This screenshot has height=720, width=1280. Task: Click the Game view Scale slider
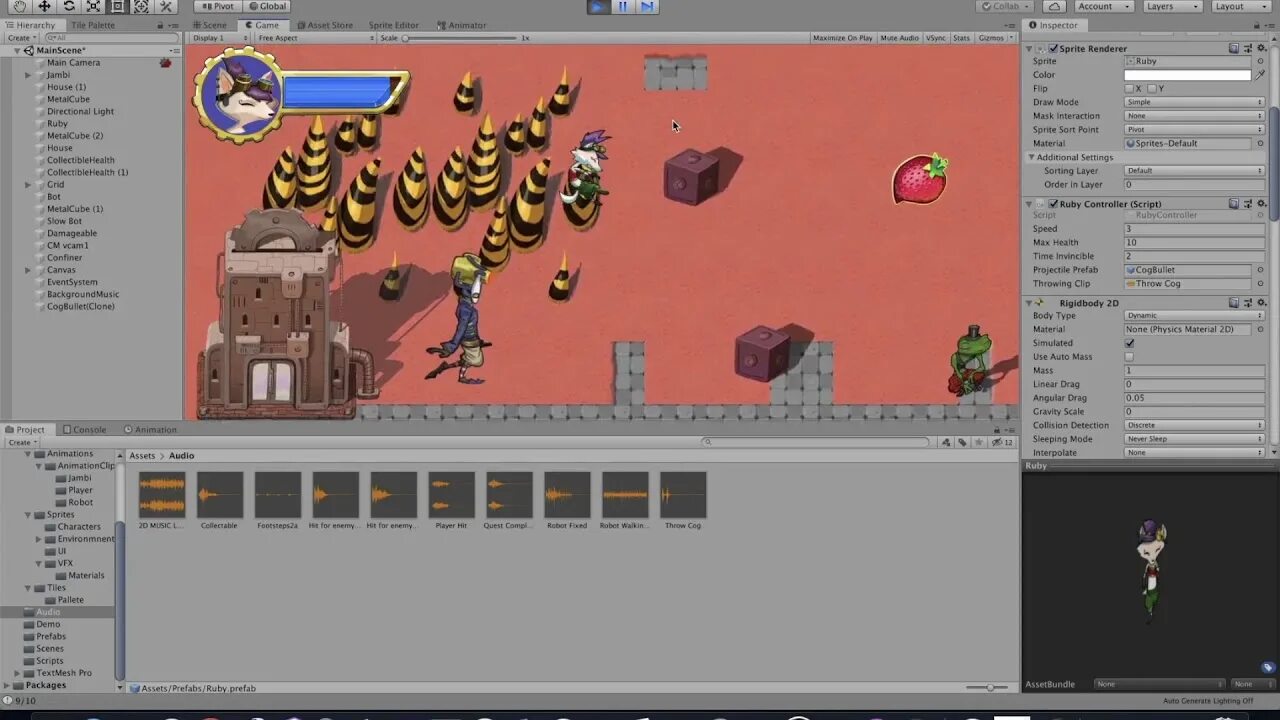click(460, 38)
